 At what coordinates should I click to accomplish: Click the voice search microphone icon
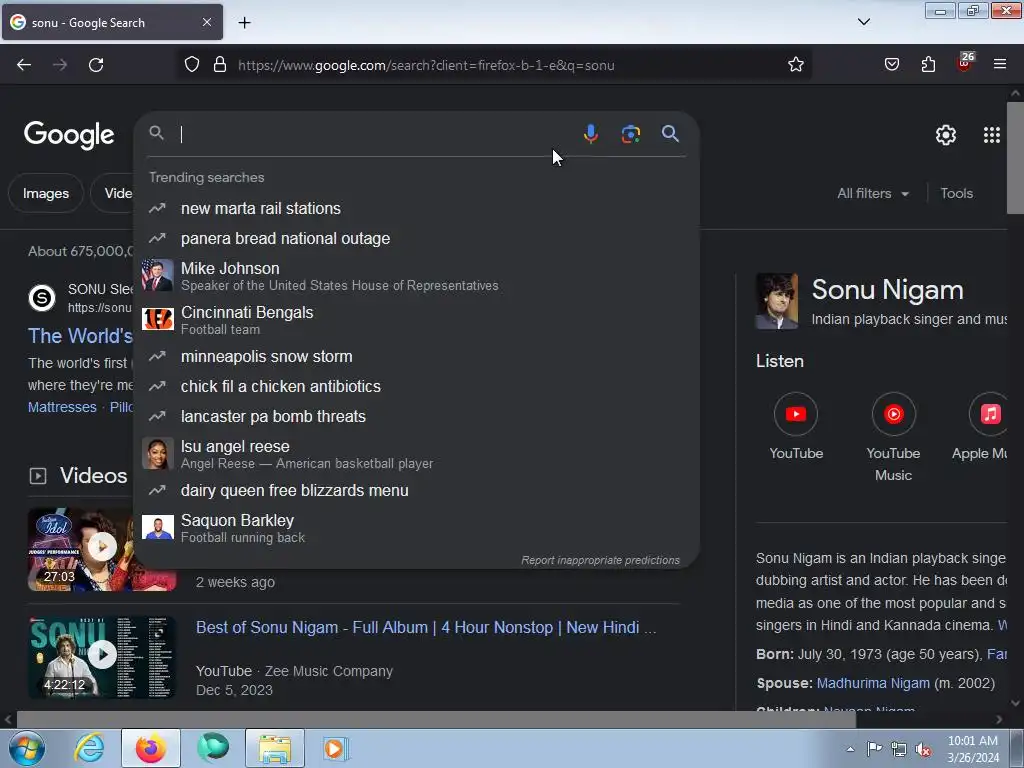click(x=590, y=134)
